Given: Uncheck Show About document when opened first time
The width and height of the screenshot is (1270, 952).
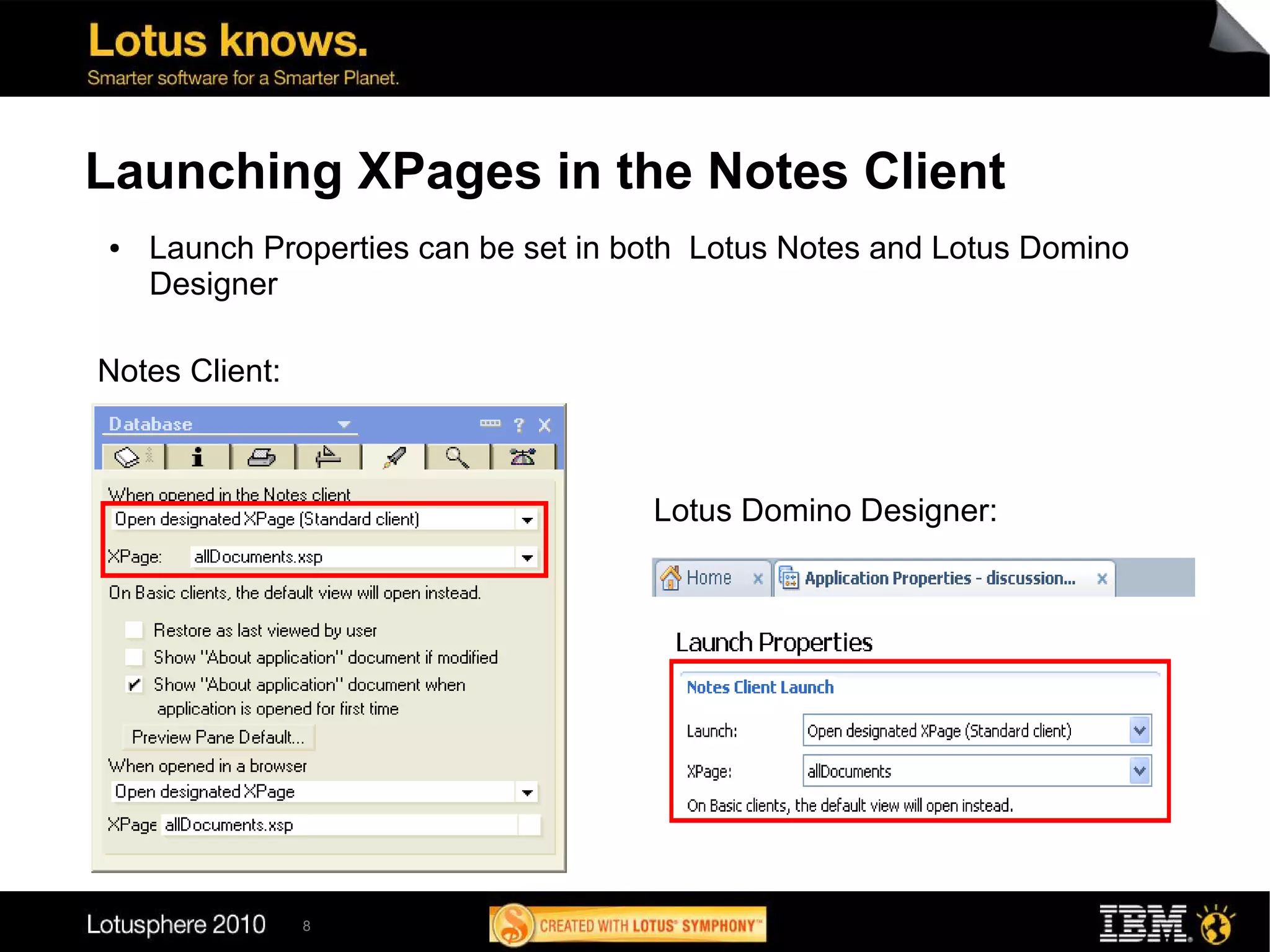Looking at the screenshot, I should pyautogui.click(x=134, y=684).
